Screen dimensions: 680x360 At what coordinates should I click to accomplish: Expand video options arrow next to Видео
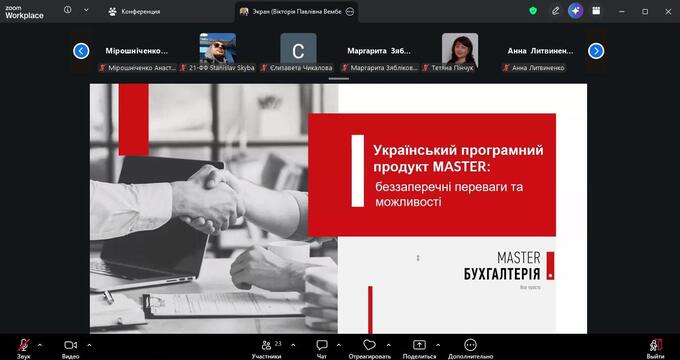point(89,345)
